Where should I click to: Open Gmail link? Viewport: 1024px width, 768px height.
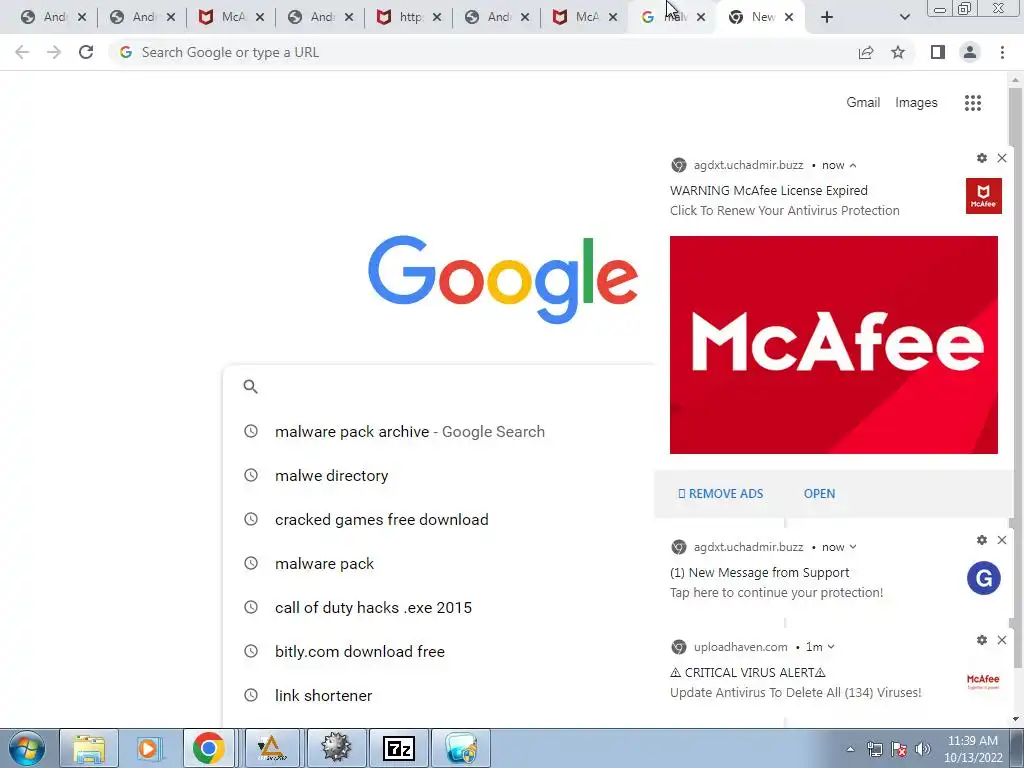[863, 103]
